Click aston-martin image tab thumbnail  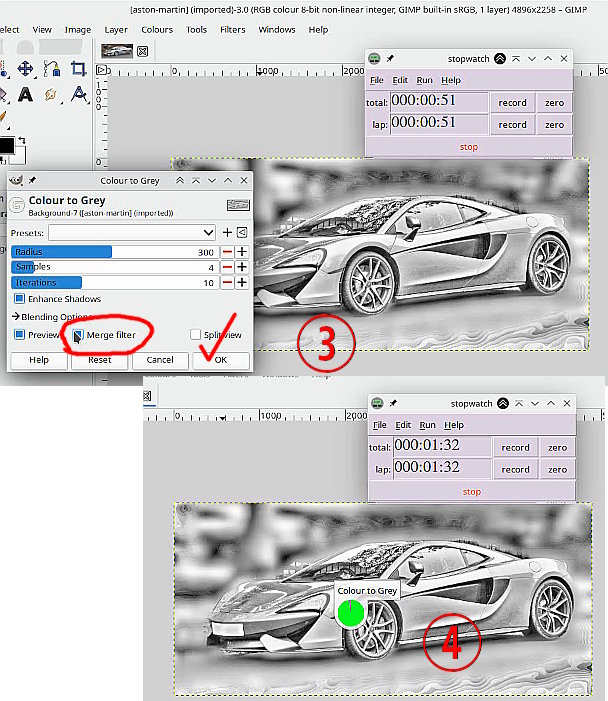pyautogui.click(x=117, y=51)
